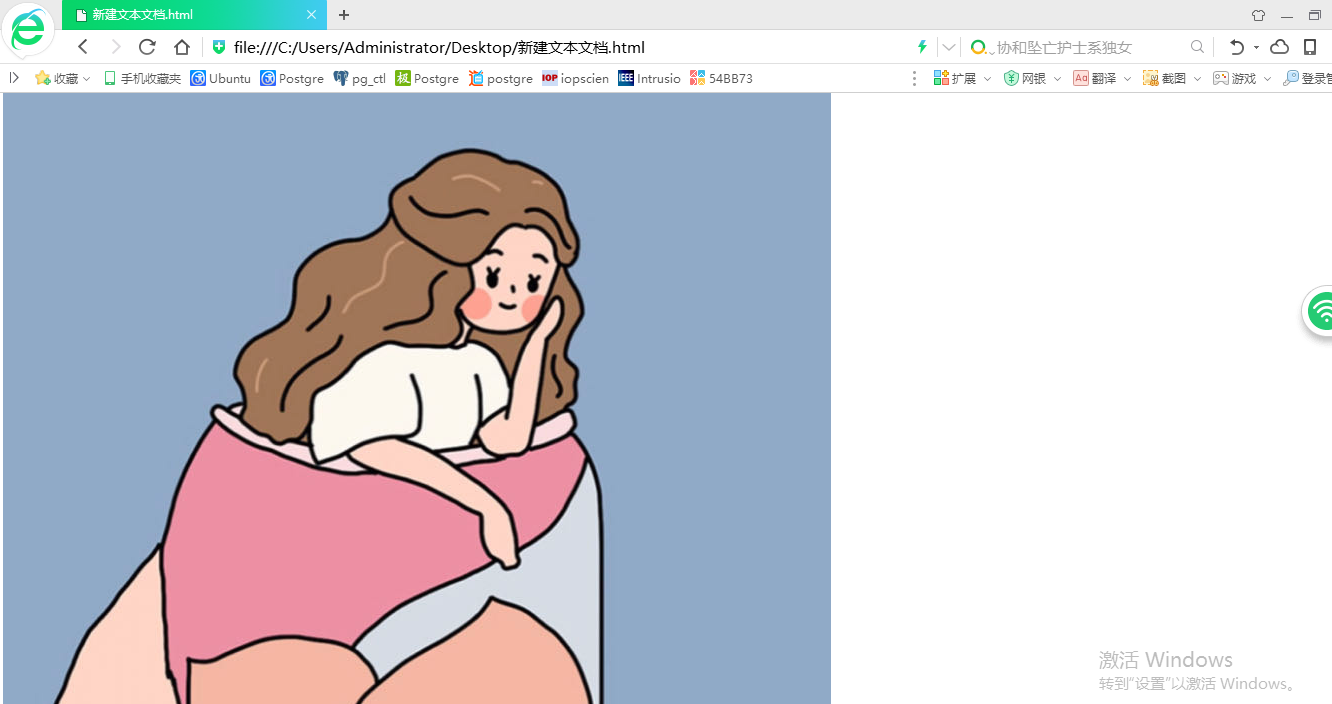
Task: Expand the 收藏 favorites dropdown
Action: point(87,78)
